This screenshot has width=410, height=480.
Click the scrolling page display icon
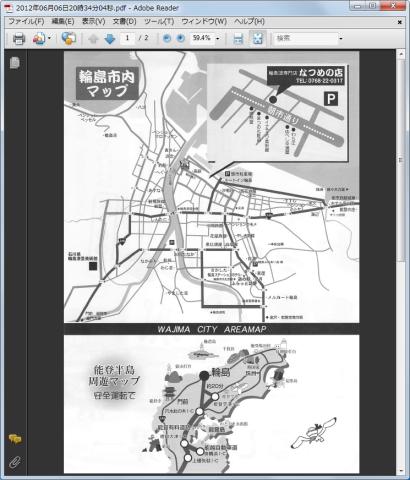pyautogui.click(x=238, y=39)
